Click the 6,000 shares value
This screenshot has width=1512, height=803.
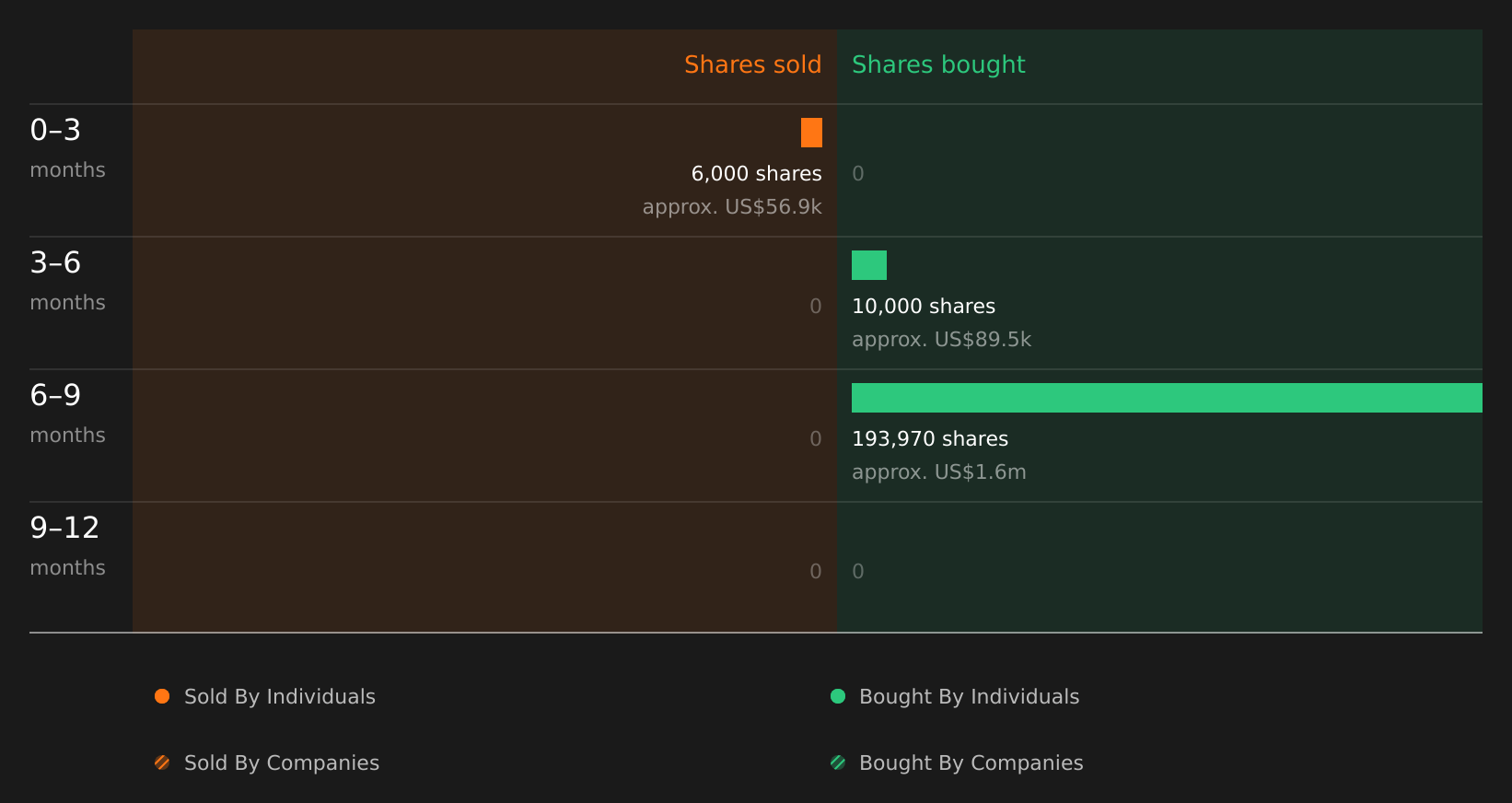coord(757,173)
